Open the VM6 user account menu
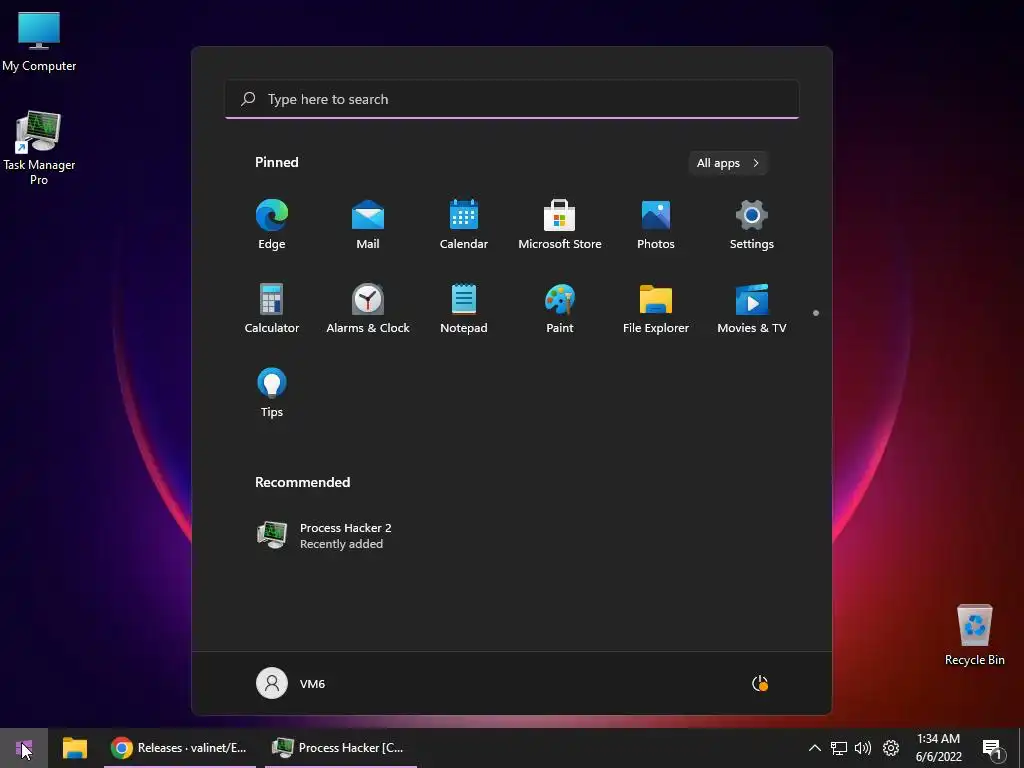Screen dimensions: 1024x768 click(291, 684)
